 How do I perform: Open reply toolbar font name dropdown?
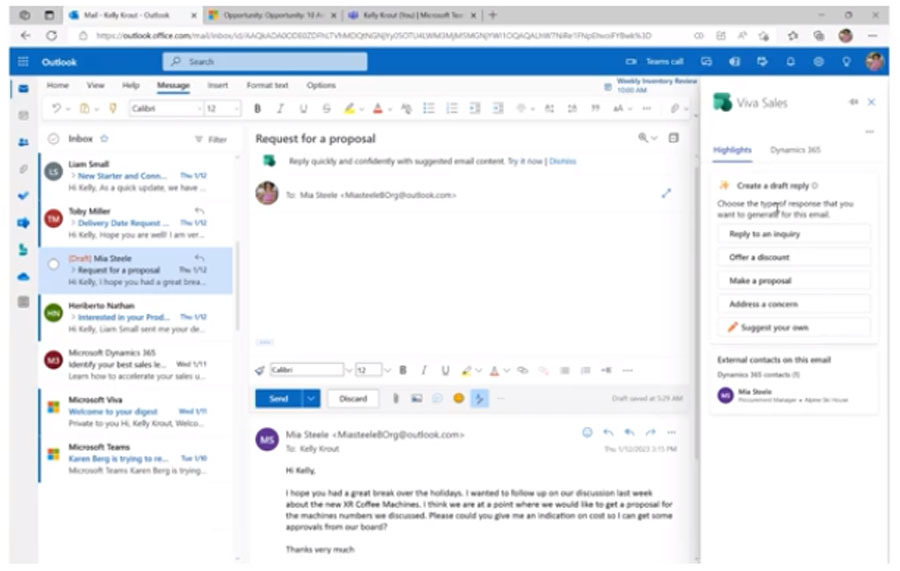click(348, 371)
